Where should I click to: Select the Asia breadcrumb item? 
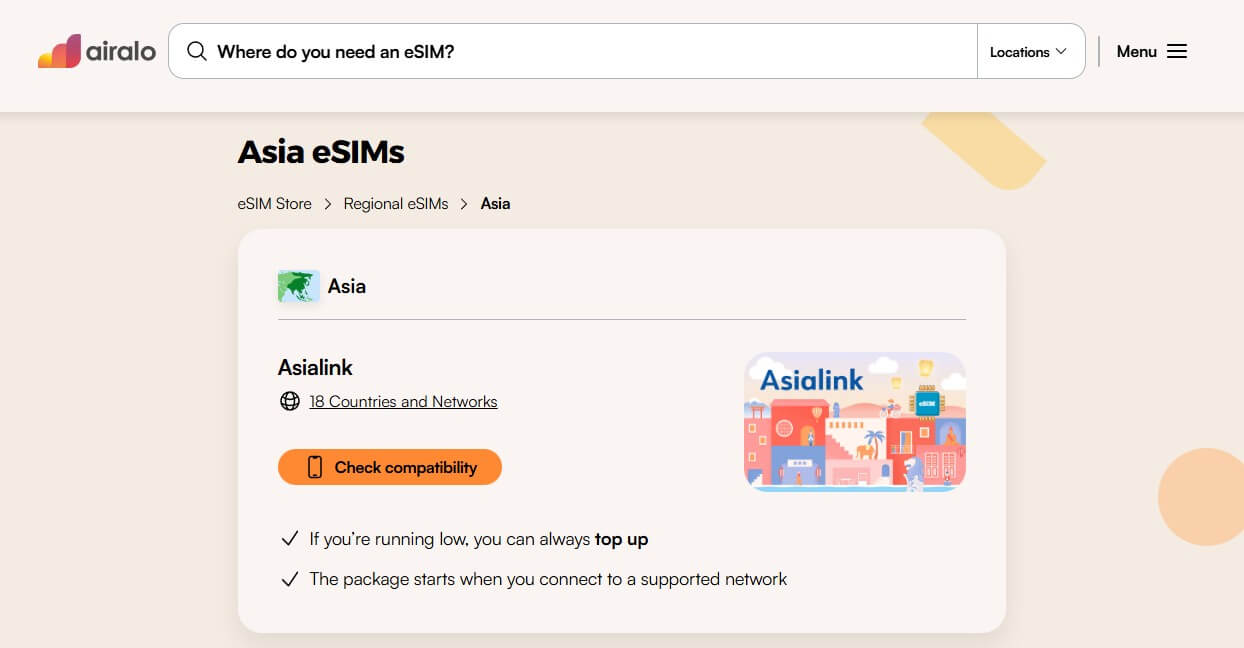pyautogui.click(x=495, y=203)
